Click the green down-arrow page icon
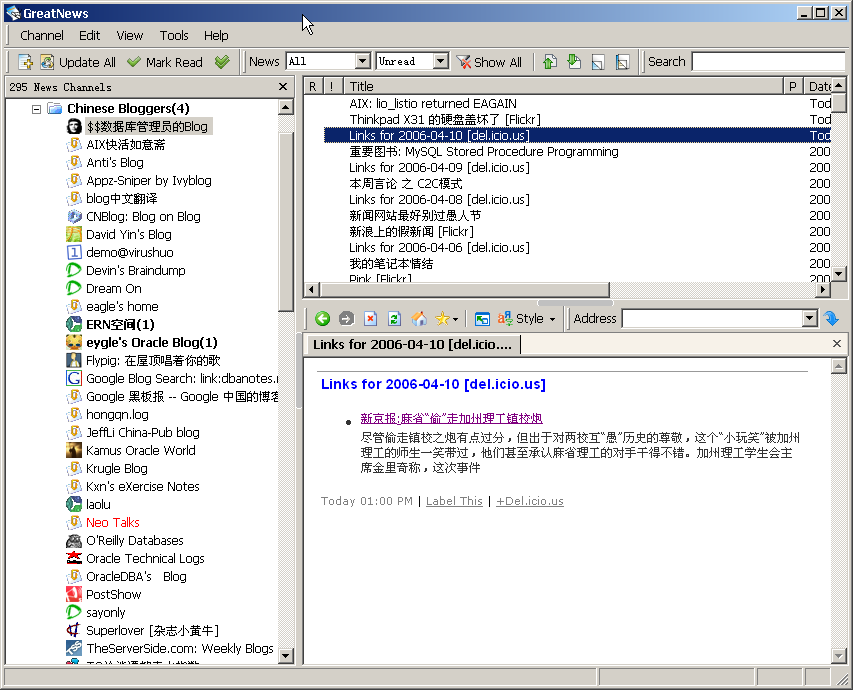Viewport: 853px width, 690px height. click(x=574, y=62)
